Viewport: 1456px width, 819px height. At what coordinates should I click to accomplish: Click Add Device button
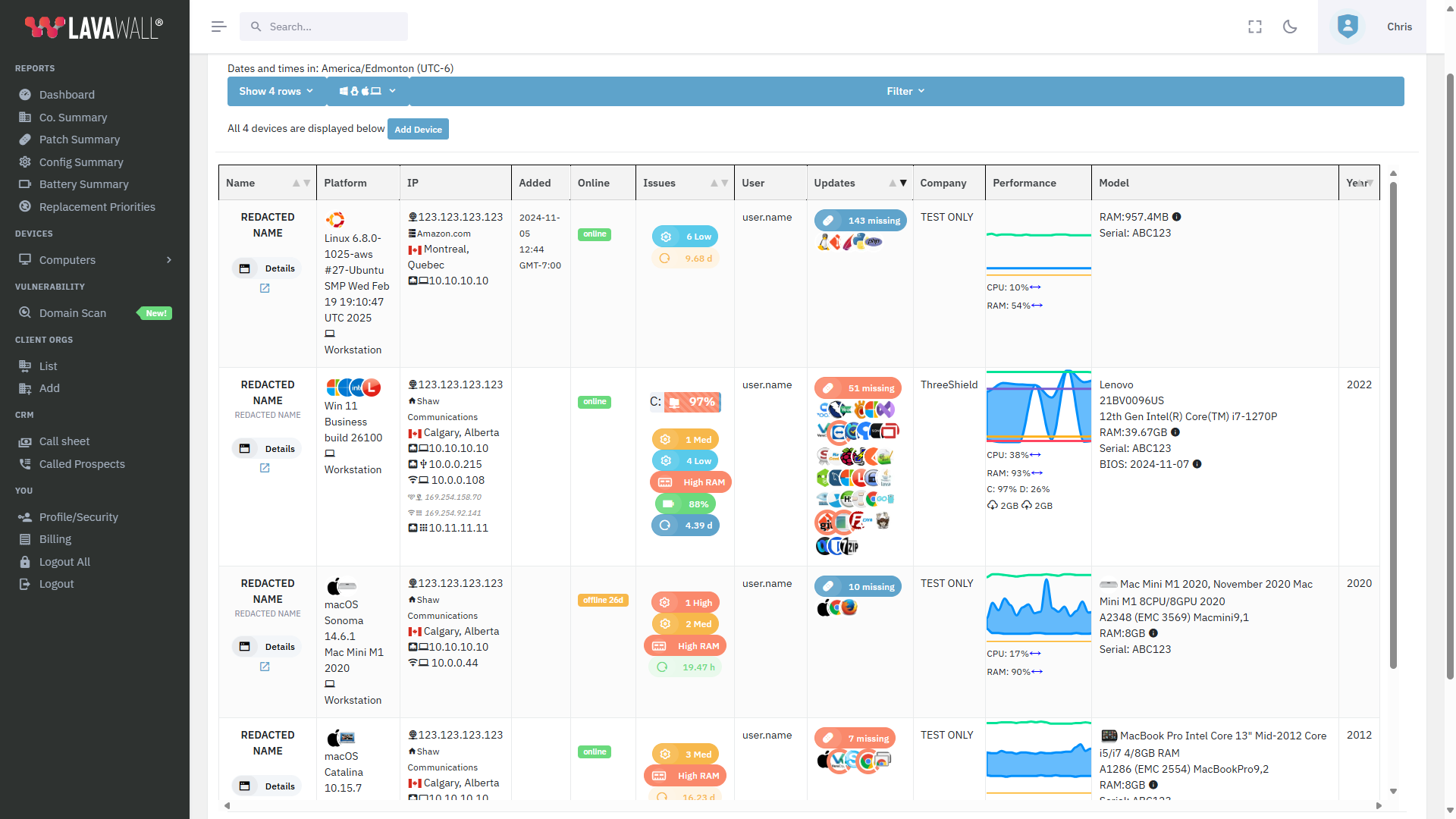pyautogui.click(x=418, y=129)
